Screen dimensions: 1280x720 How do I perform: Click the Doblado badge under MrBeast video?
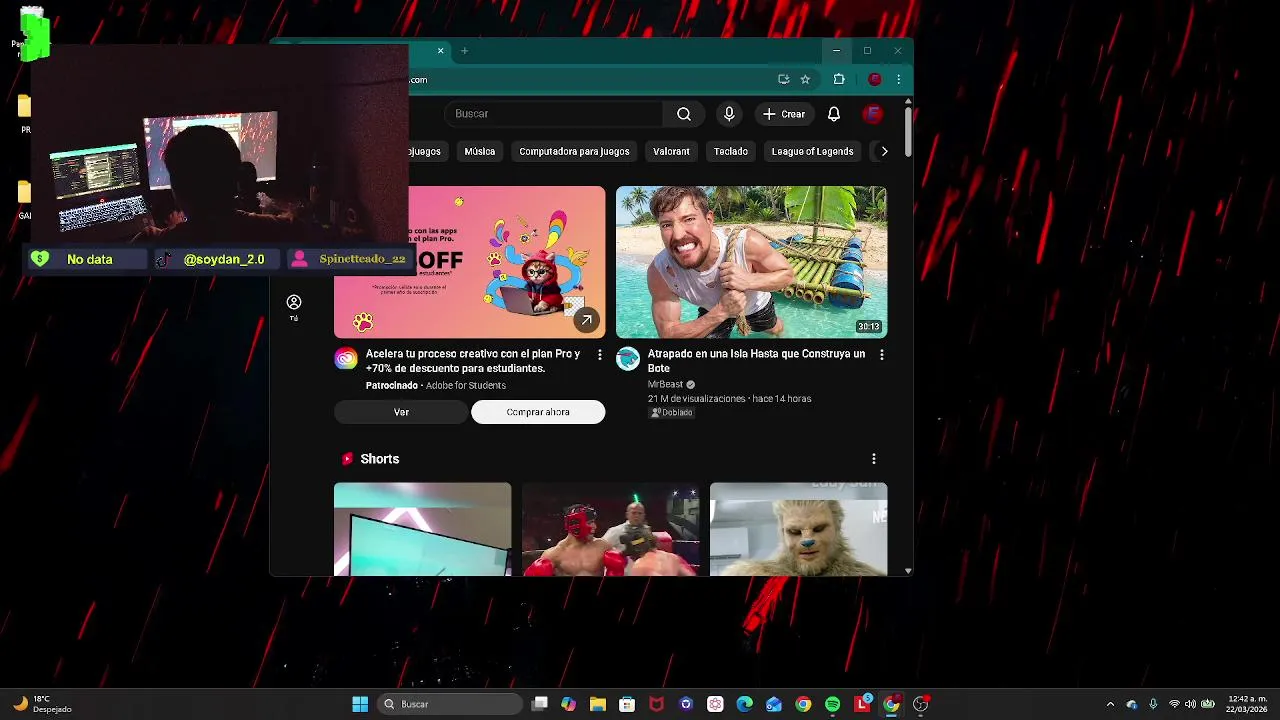(671, 412)
